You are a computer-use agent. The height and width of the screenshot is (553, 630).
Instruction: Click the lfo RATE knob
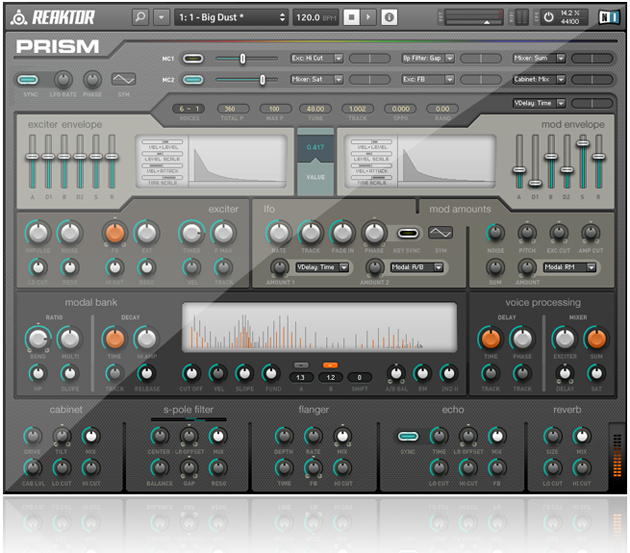pyautogui.click(x=278, y=233)
